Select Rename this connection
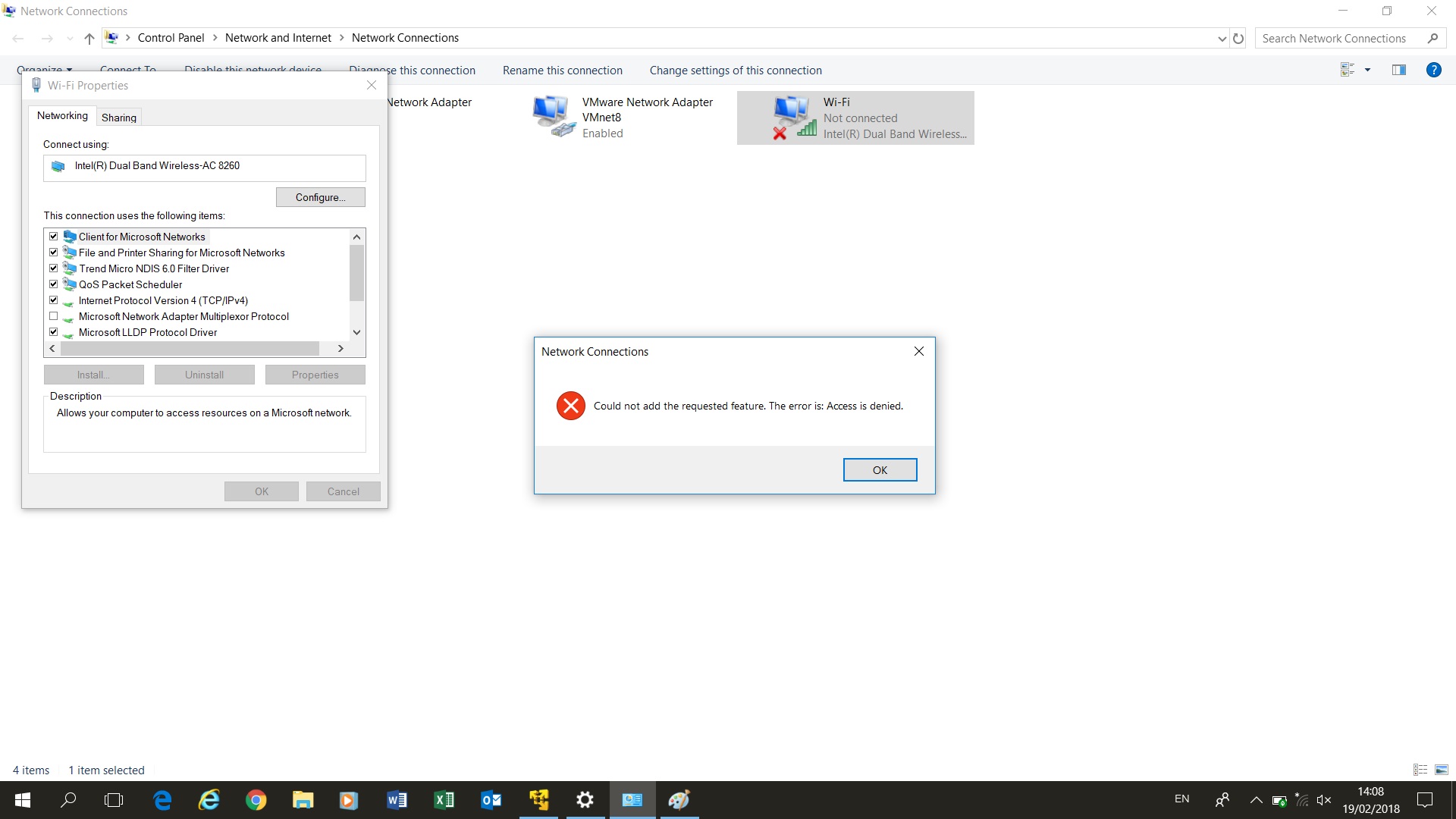 pyautogui.click(x=563, y=70)
